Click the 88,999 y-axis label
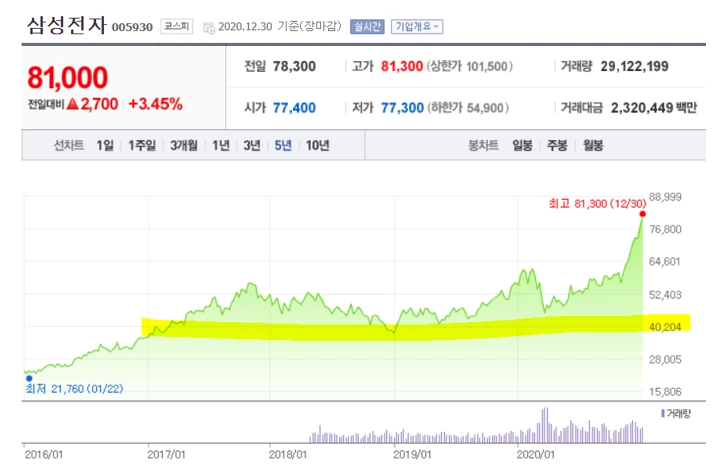The width and height of the screenshot is (726, 469). pos(665,197)
